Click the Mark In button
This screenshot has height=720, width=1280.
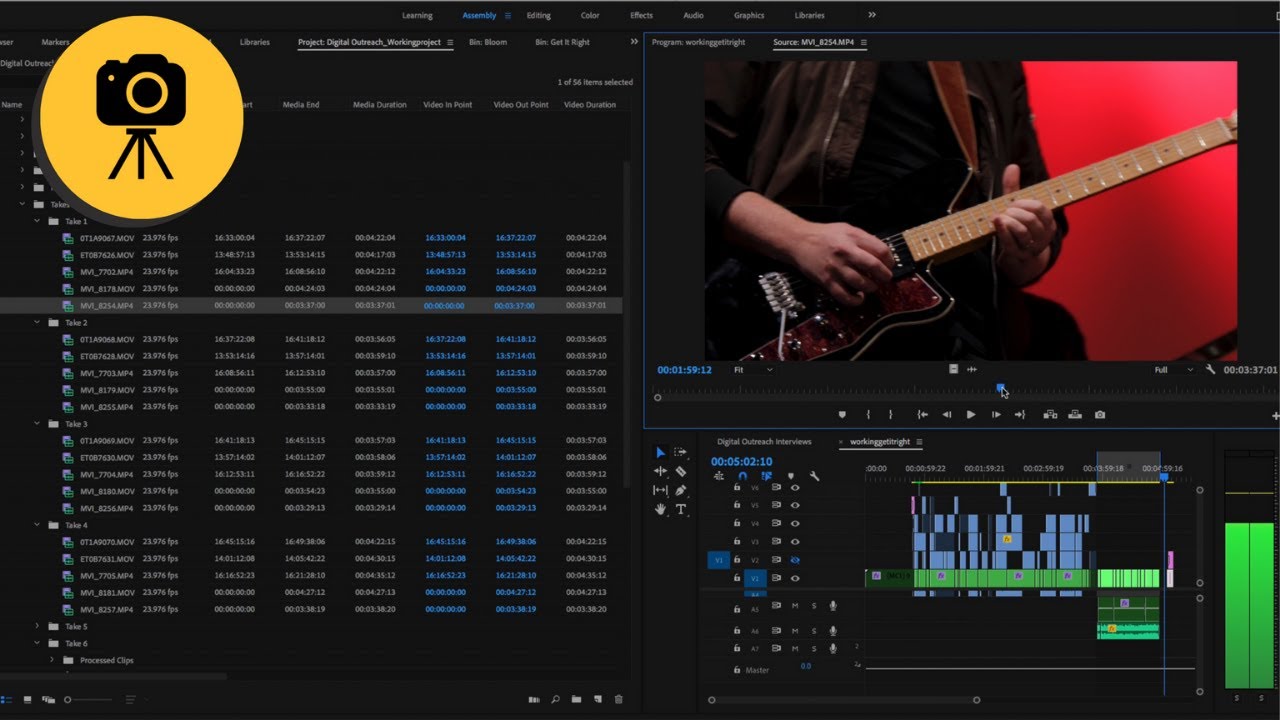tap(868, 414)
